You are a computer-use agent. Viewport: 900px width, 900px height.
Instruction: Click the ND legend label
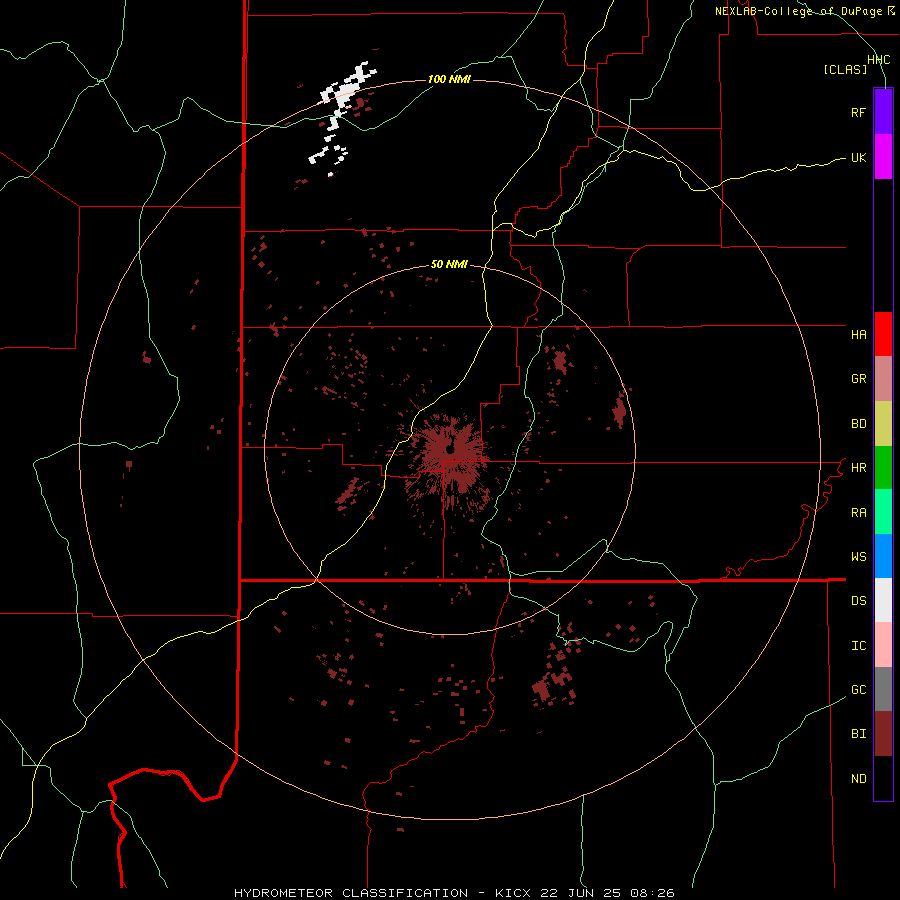(x=858, y=779)
